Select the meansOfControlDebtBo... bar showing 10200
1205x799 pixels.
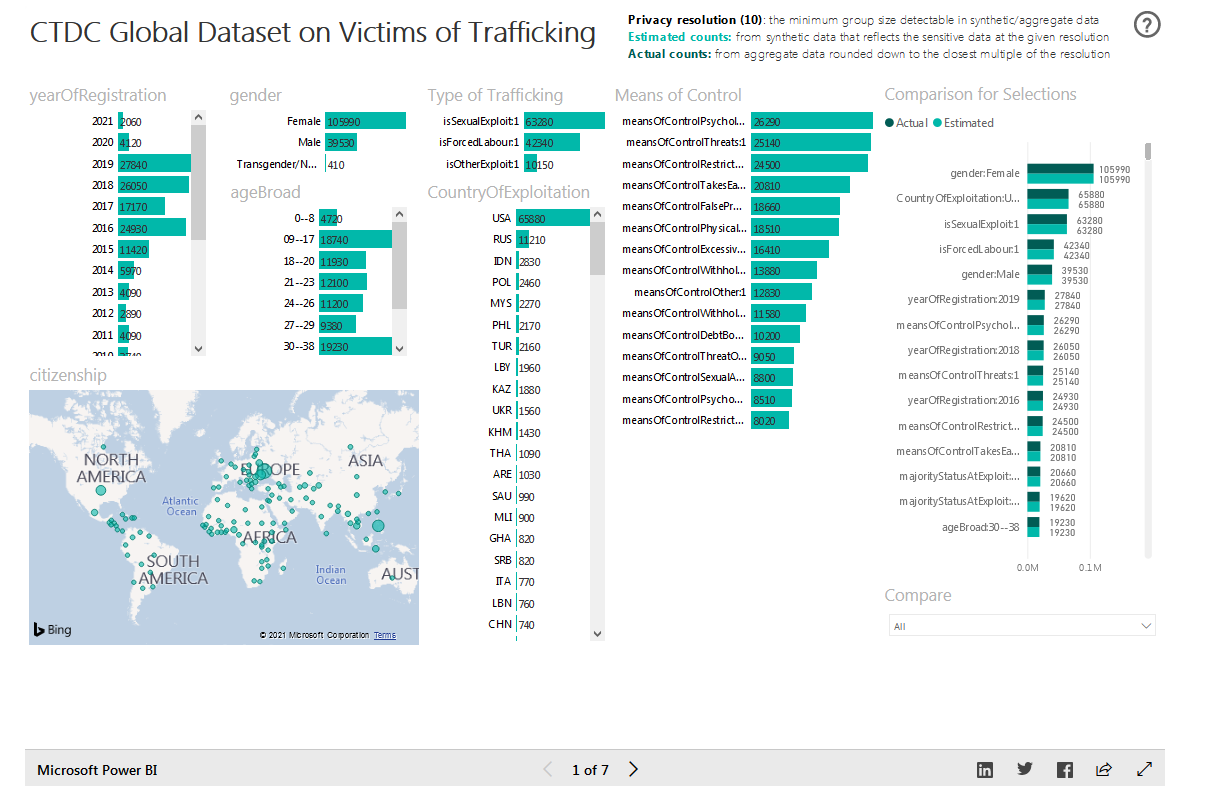click(x=776, y=335)
